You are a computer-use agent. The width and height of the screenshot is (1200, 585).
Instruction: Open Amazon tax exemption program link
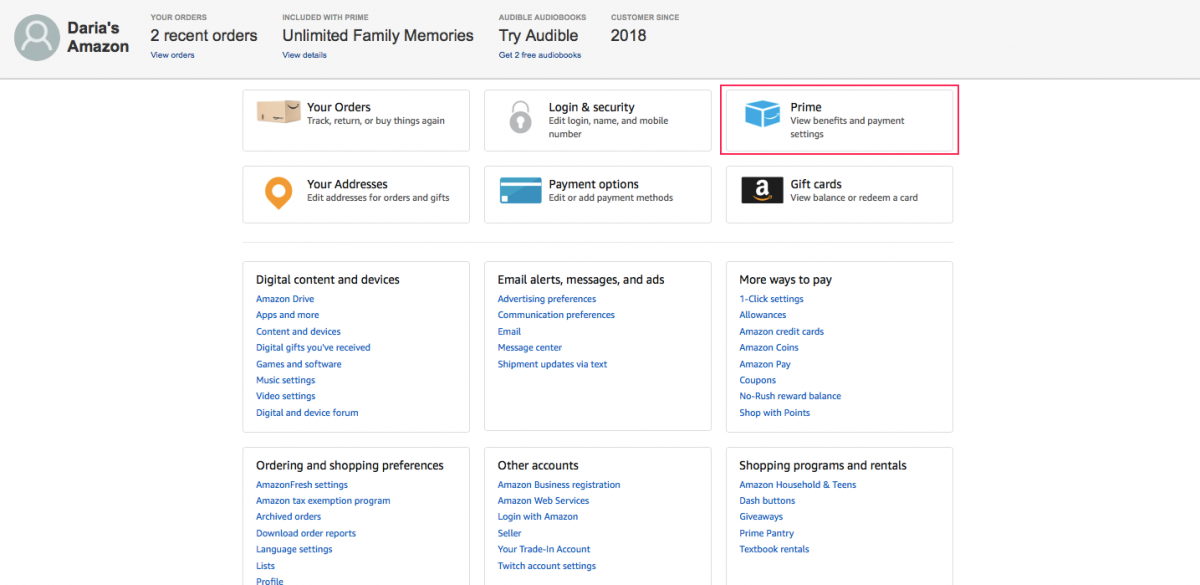tap(323, 501)
